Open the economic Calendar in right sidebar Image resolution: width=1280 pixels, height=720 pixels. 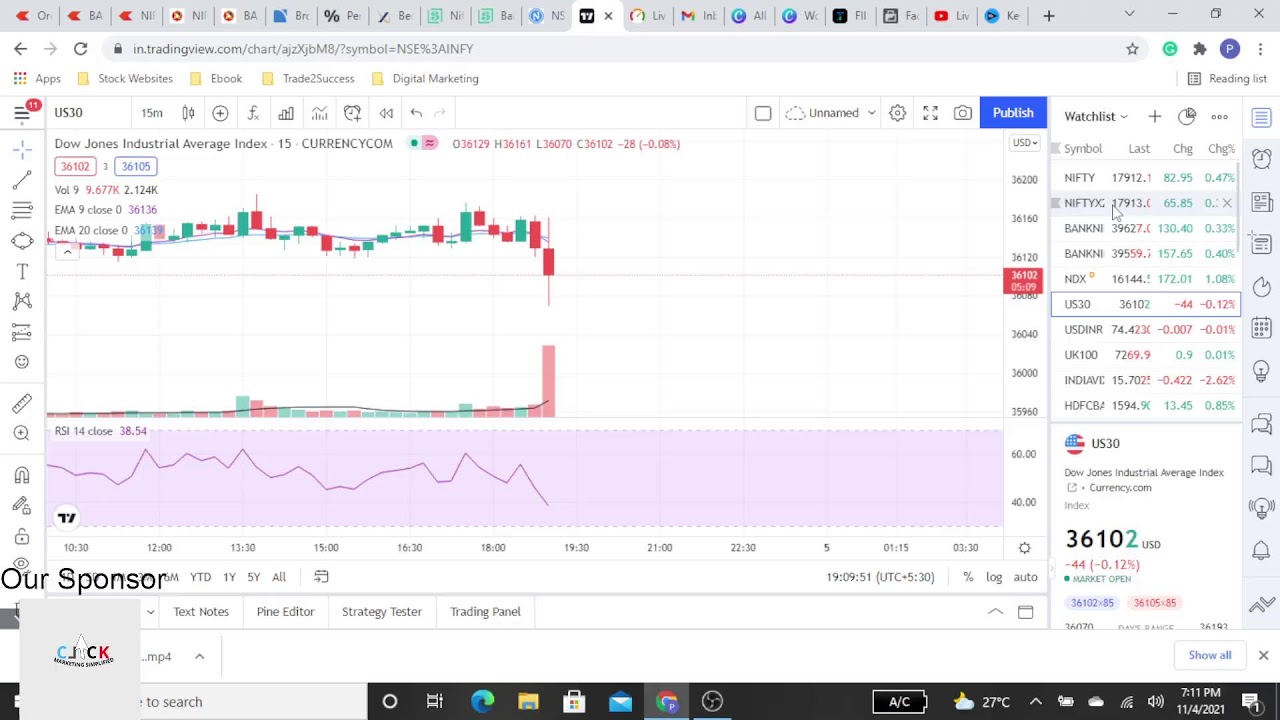1262,328
